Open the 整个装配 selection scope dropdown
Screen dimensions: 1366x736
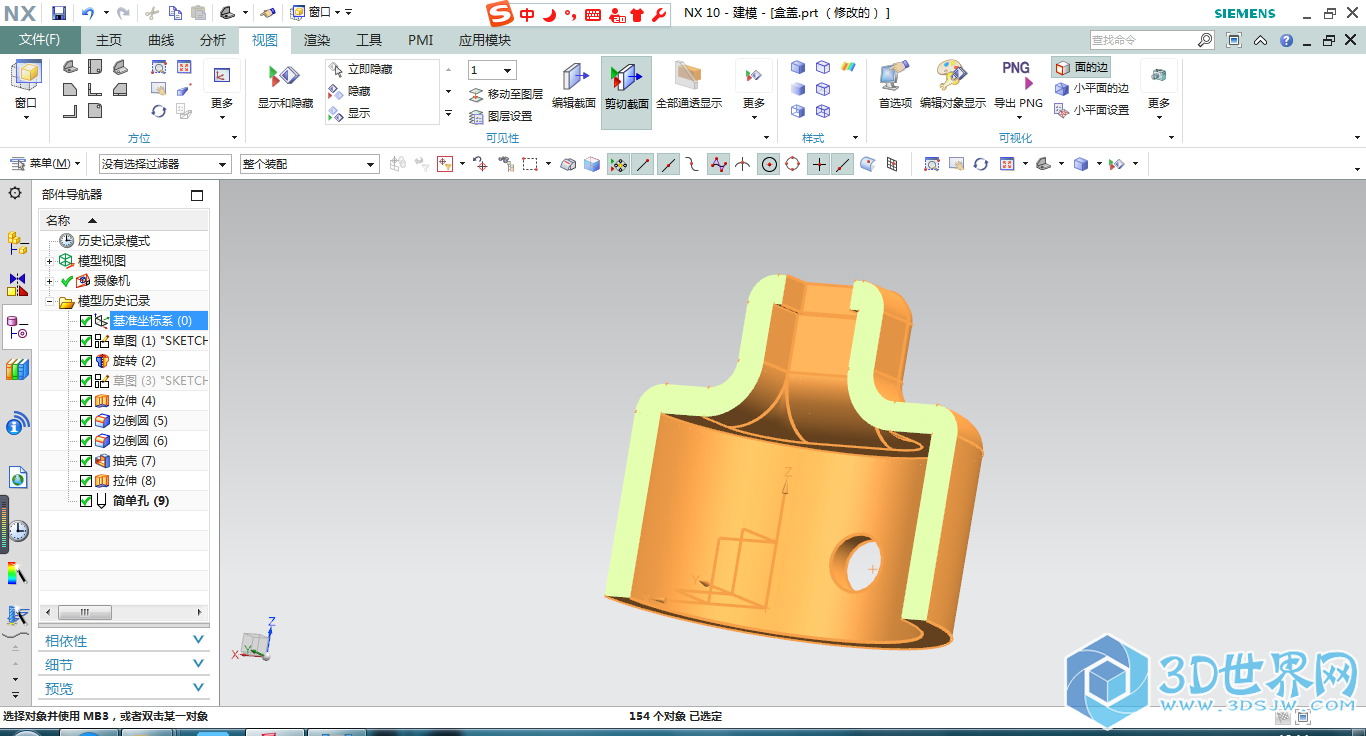(309, 164)
